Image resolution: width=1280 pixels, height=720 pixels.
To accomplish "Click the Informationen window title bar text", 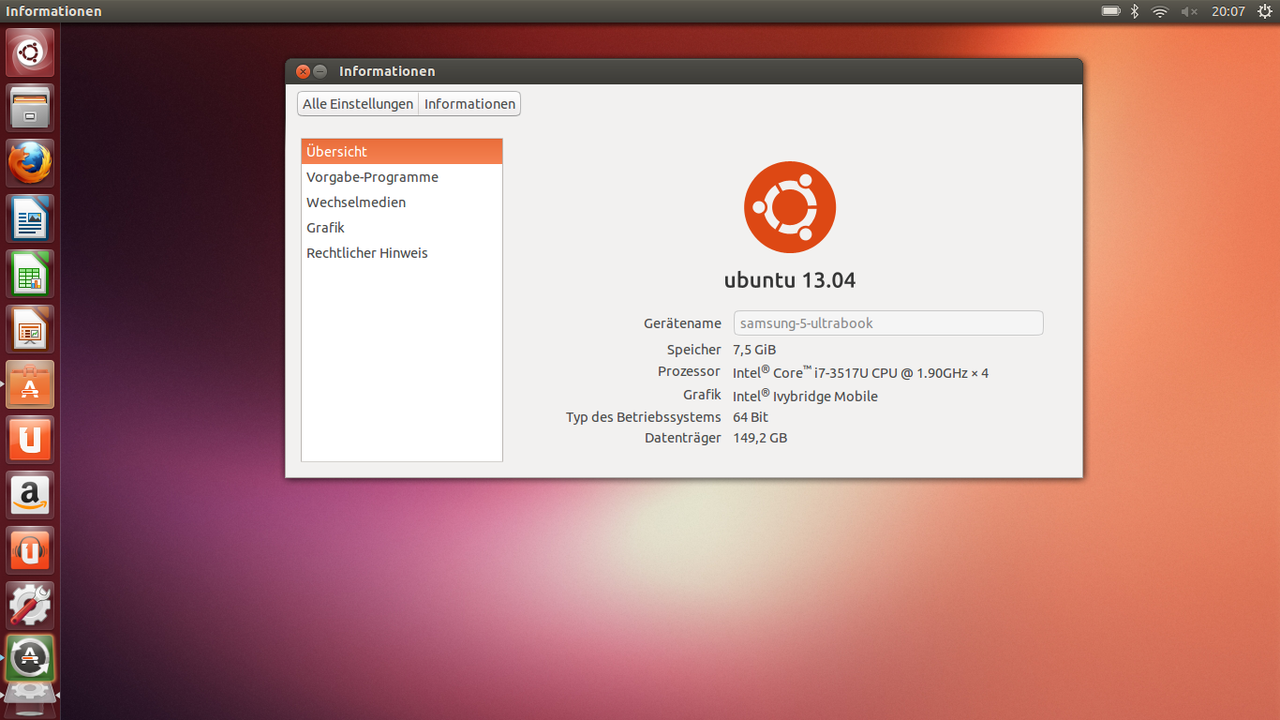I will 387,71.
